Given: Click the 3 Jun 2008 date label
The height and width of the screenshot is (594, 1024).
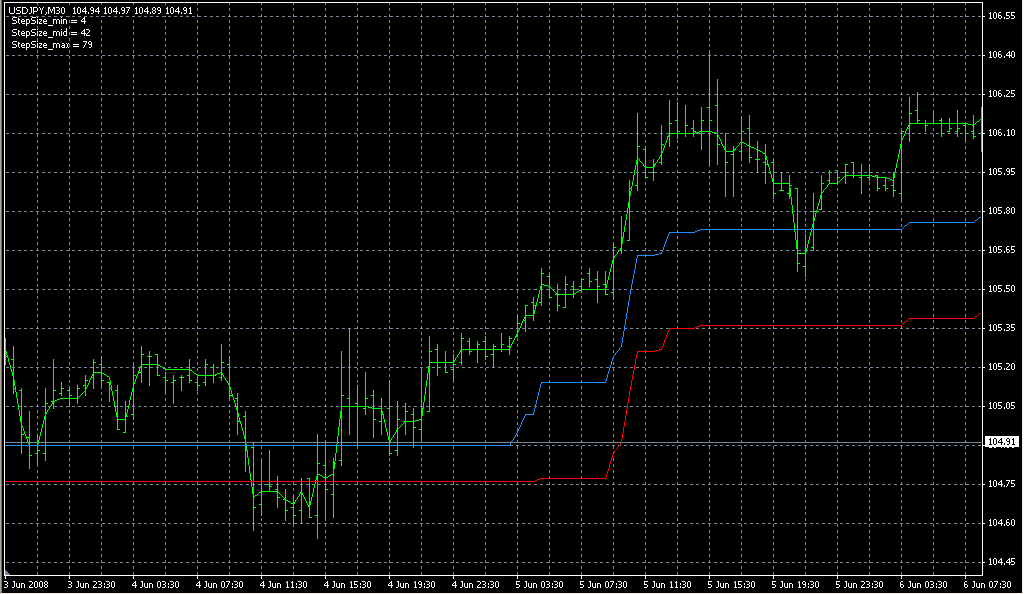Looking at the screenshot, I should click(27, 584).
